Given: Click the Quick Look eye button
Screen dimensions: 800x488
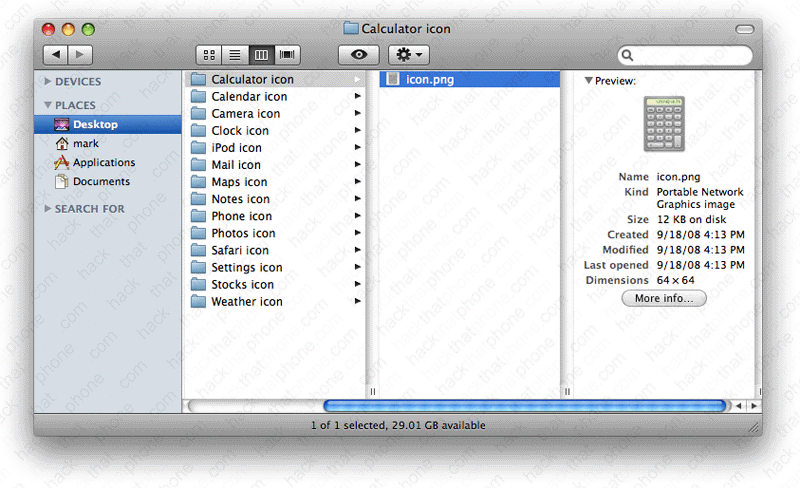Looking at the screenshot, I should click(358, 55).
